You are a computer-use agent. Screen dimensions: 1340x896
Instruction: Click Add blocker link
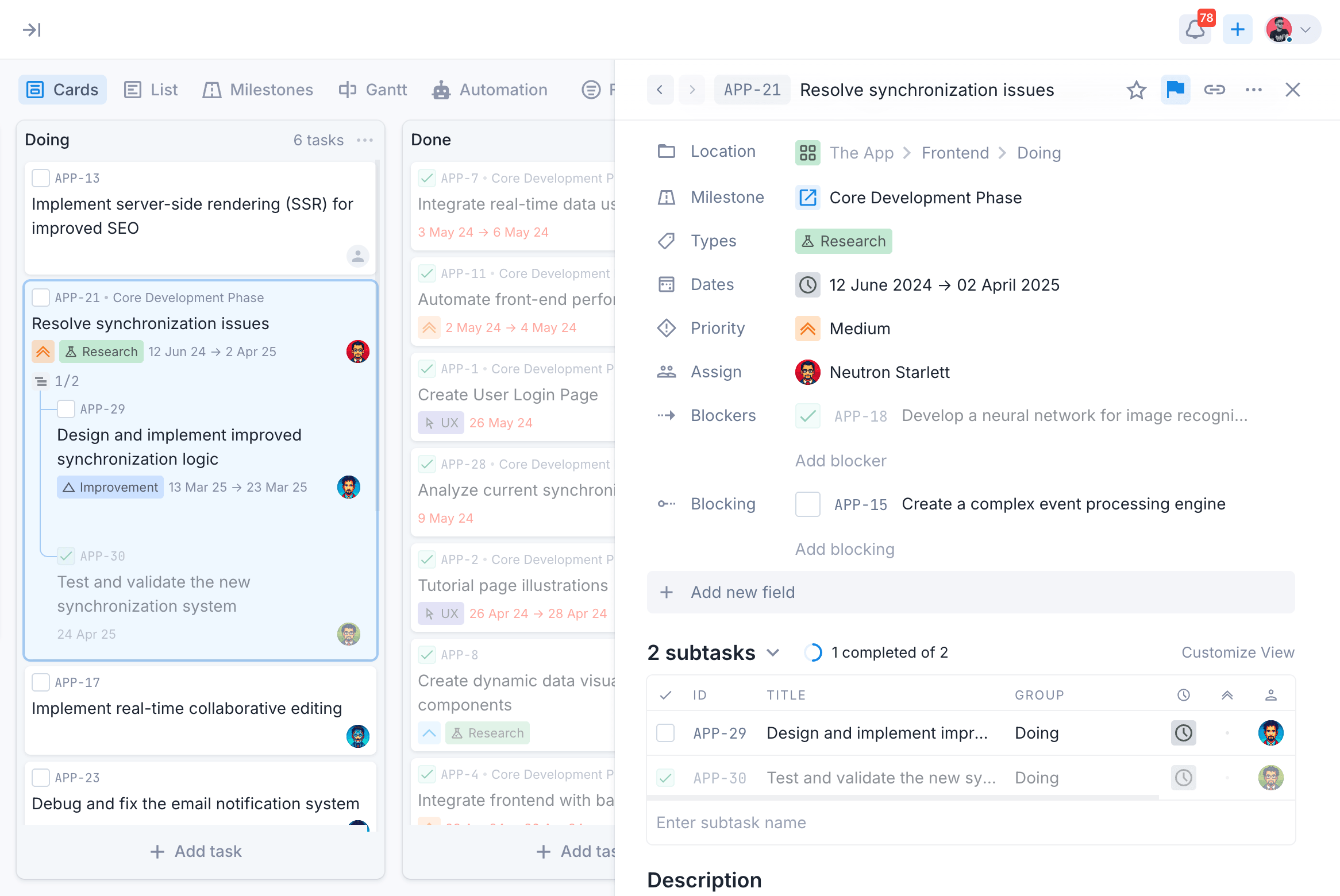pos(841,461)
